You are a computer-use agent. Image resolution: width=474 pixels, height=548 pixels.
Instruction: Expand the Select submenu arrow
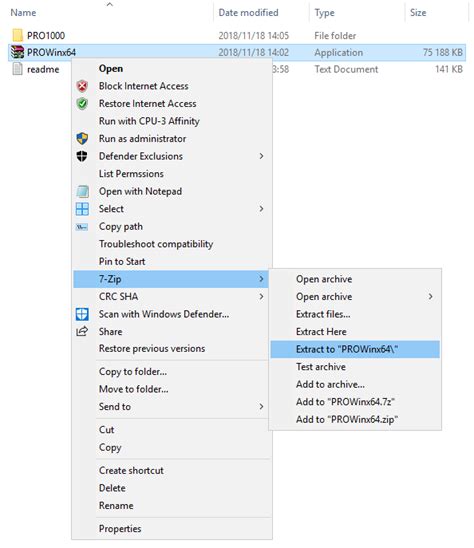261,209
